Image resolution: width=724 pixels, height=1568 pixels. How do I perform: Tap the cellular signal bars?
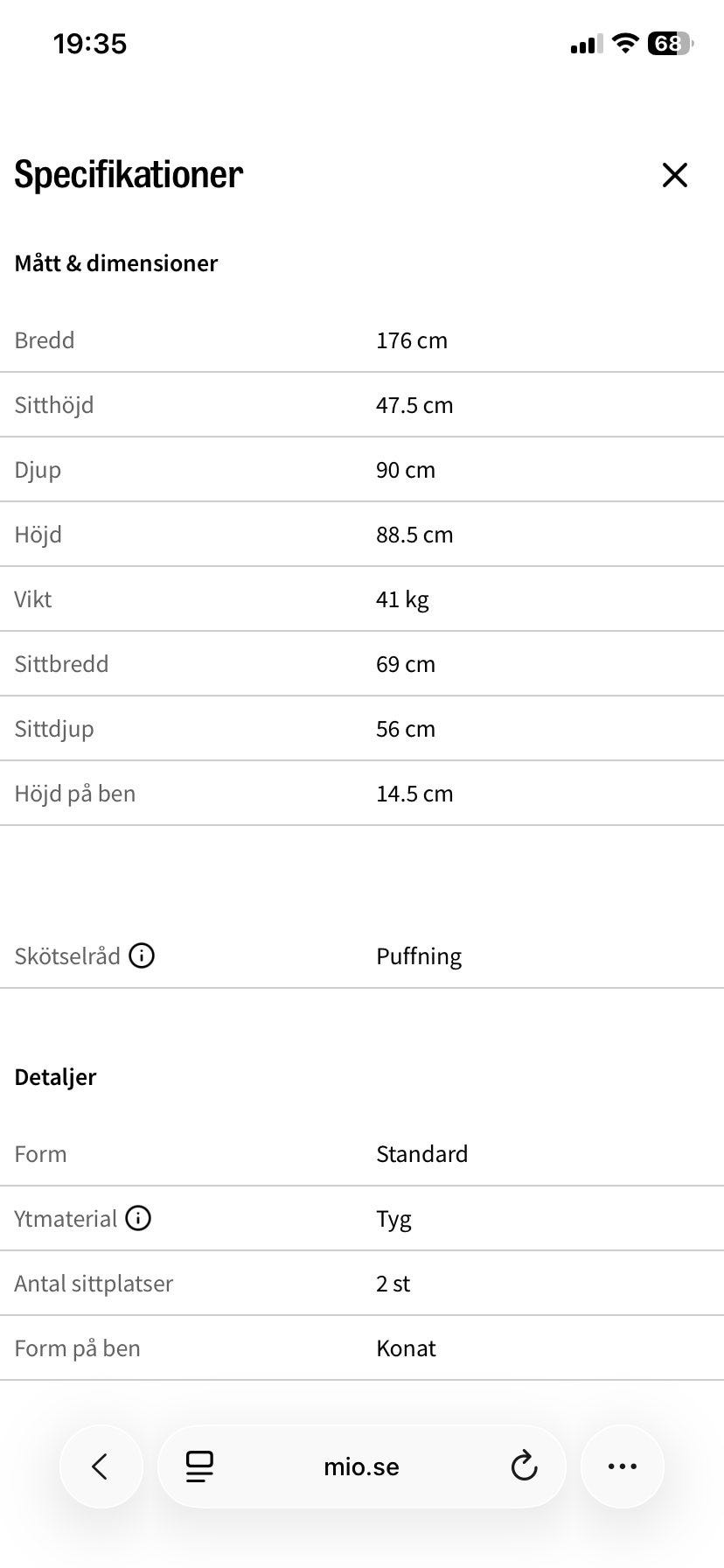586,44
